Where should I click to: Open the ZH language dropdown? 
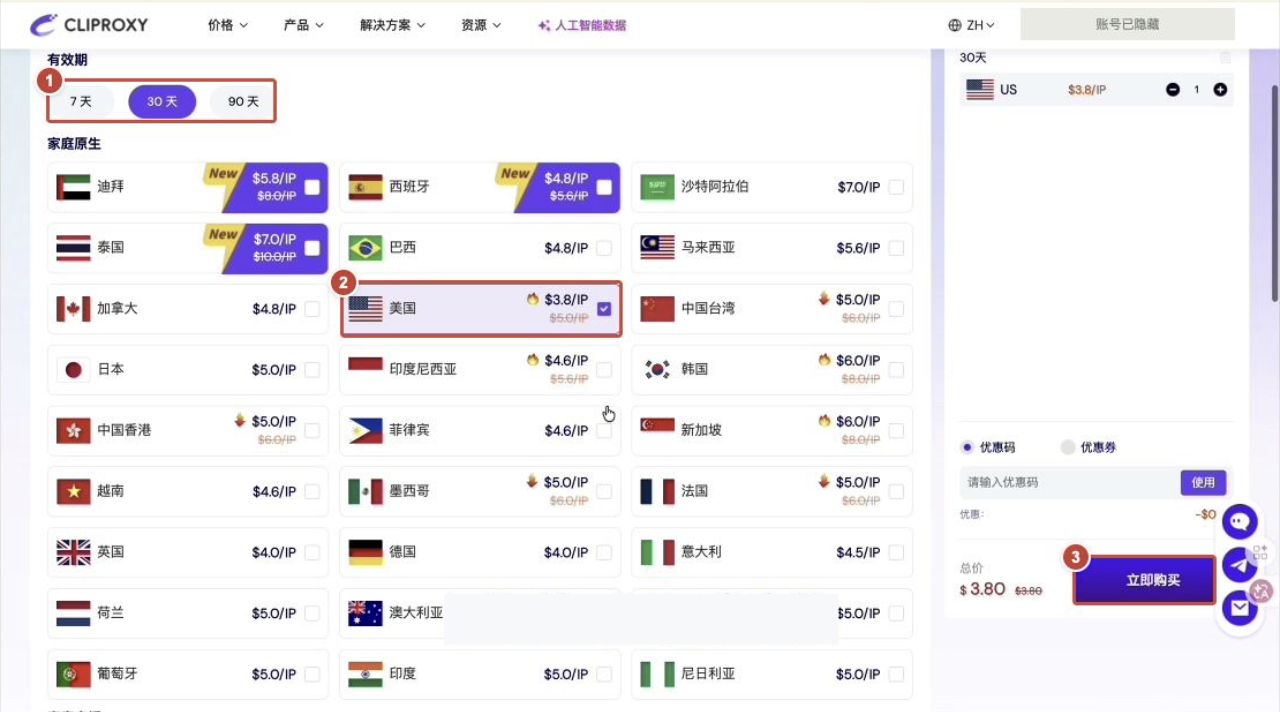[x=971, y=25]
